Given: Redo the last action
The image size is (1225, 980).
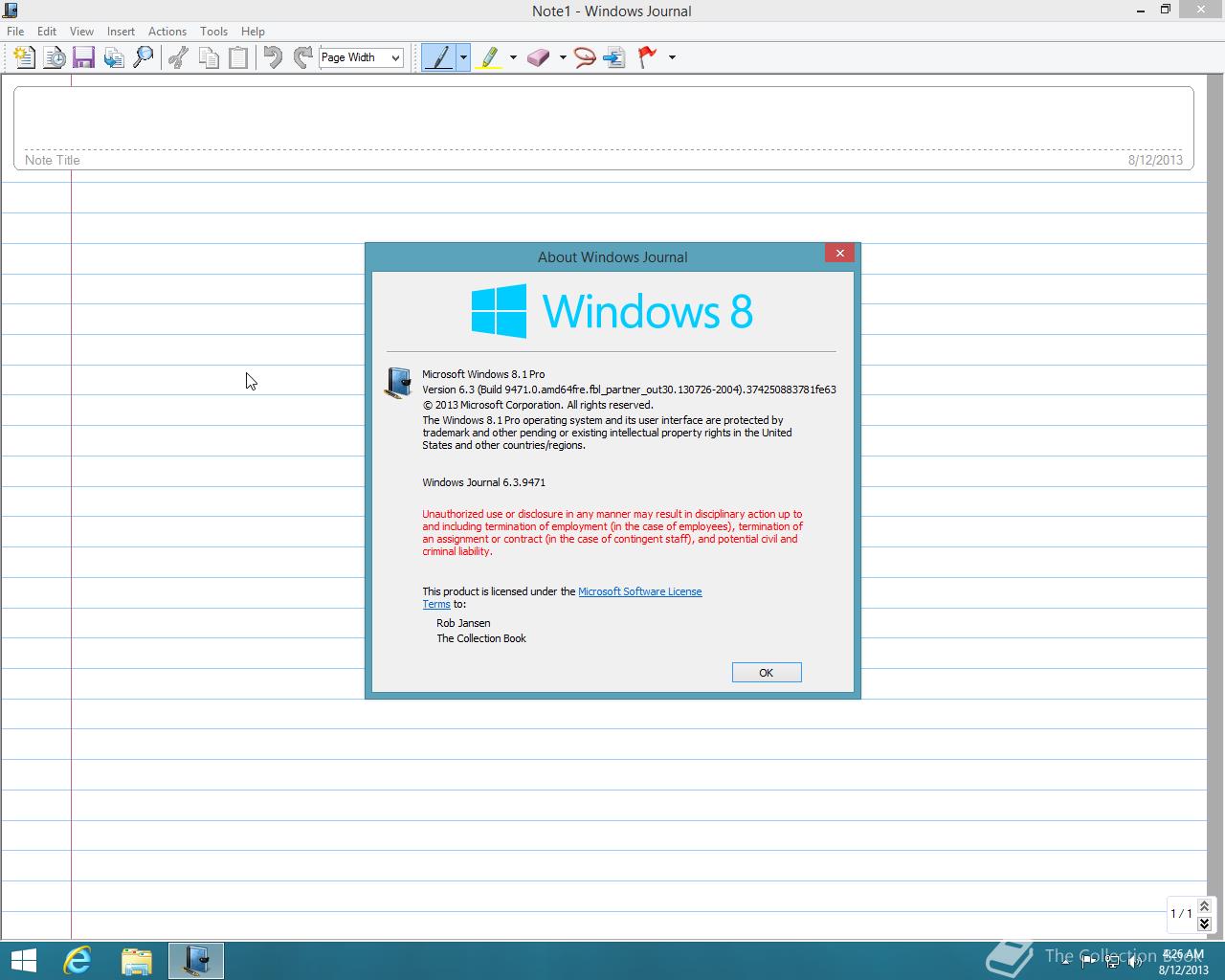Looking at the screenshot, I should 302,57.
